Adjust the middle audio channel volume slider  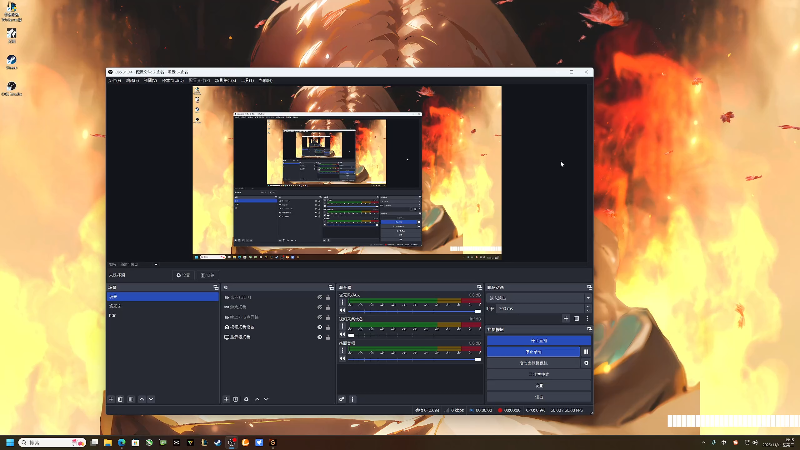pos(414,335)
